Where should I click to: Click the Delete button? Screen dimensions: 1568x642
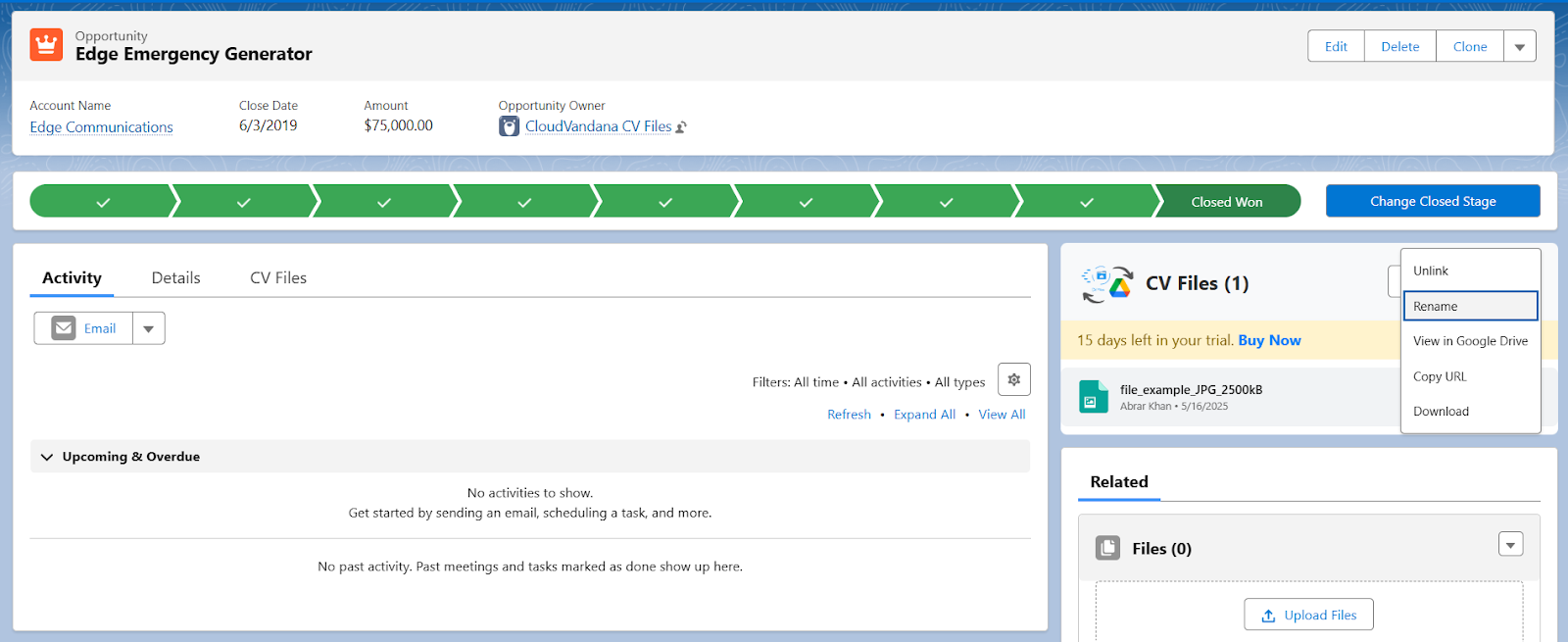[1399, 46]
